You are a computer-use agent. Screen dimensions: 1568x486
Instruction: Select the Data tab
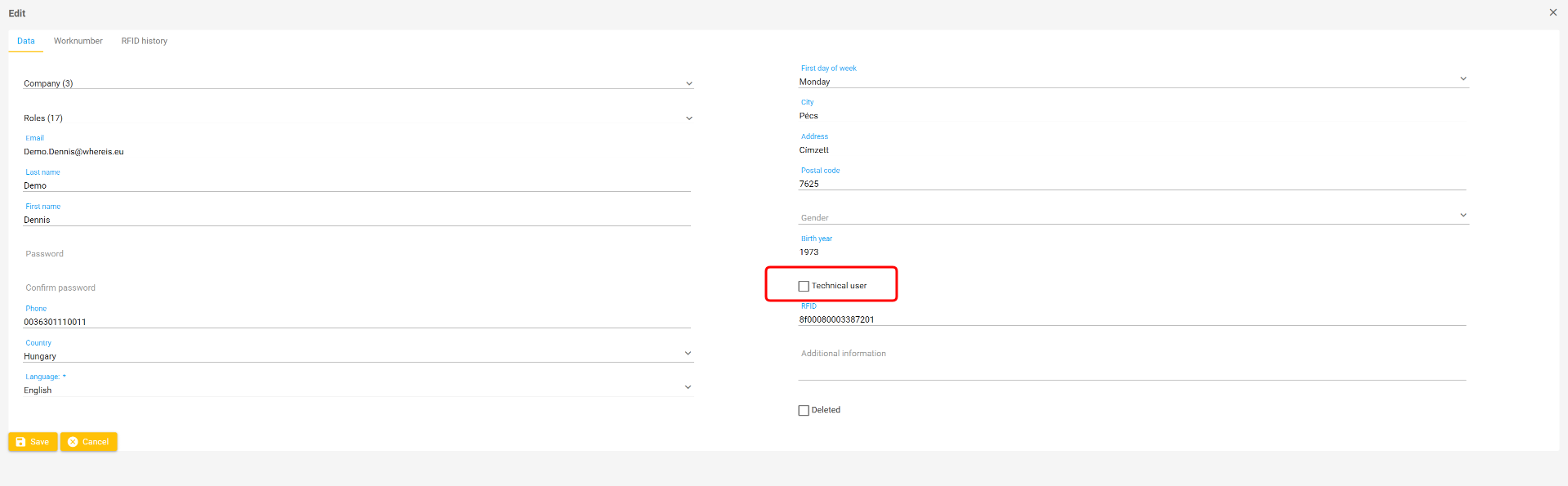tap(26, 41)
